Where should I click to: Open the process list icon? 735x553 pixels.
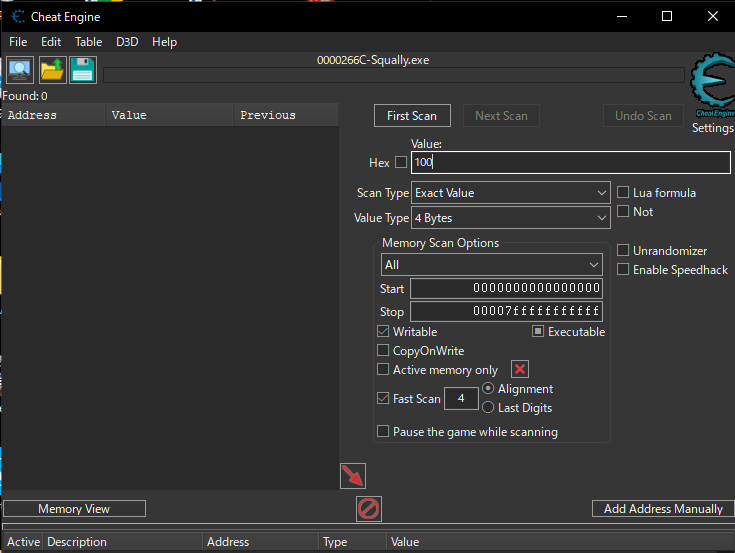click(x=20, y=70)
